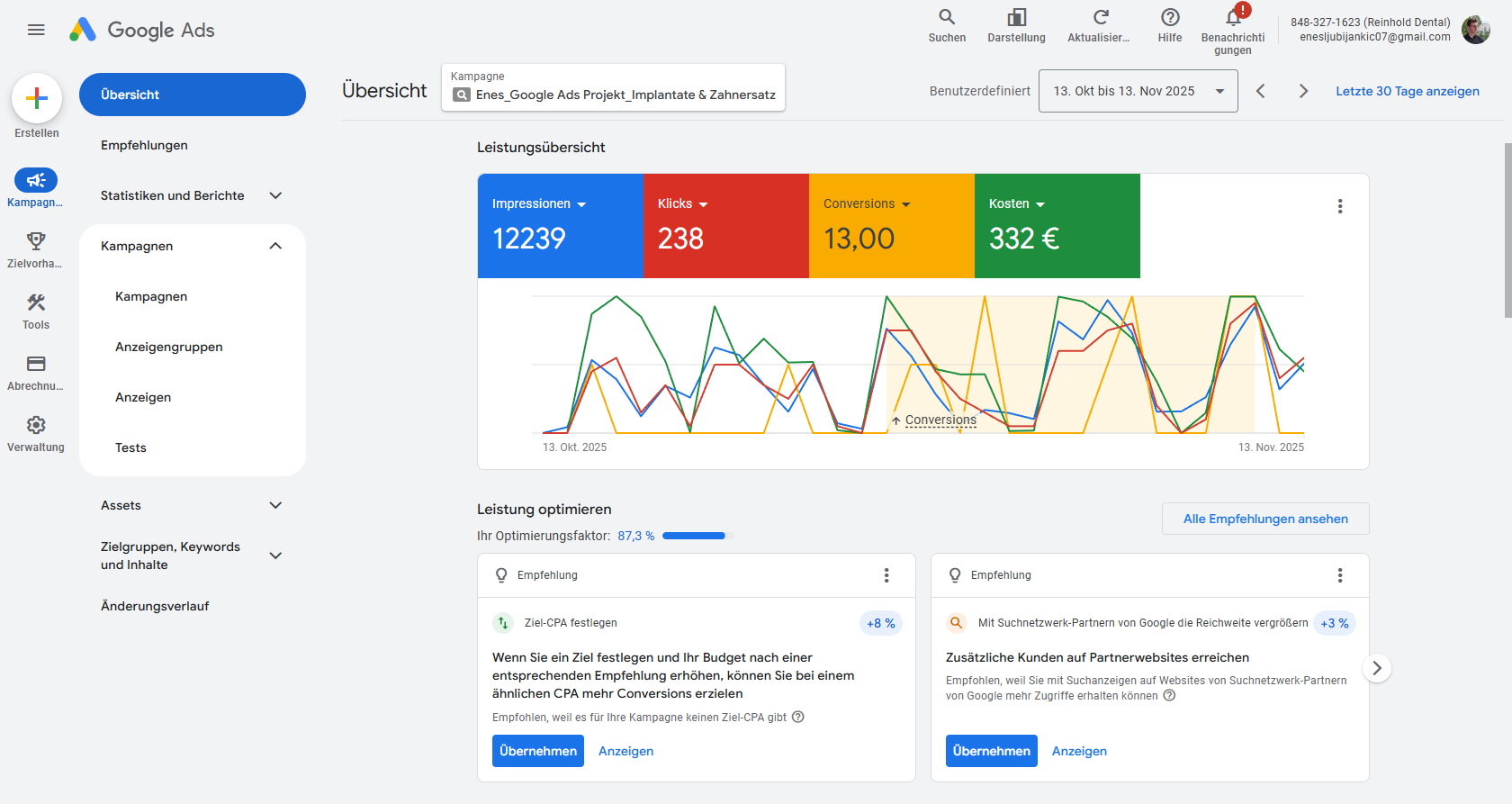Open Suchnetzwerk-Partner card three-dot menu
This screenshot has width=1512, height=804.
(1340, 575)
